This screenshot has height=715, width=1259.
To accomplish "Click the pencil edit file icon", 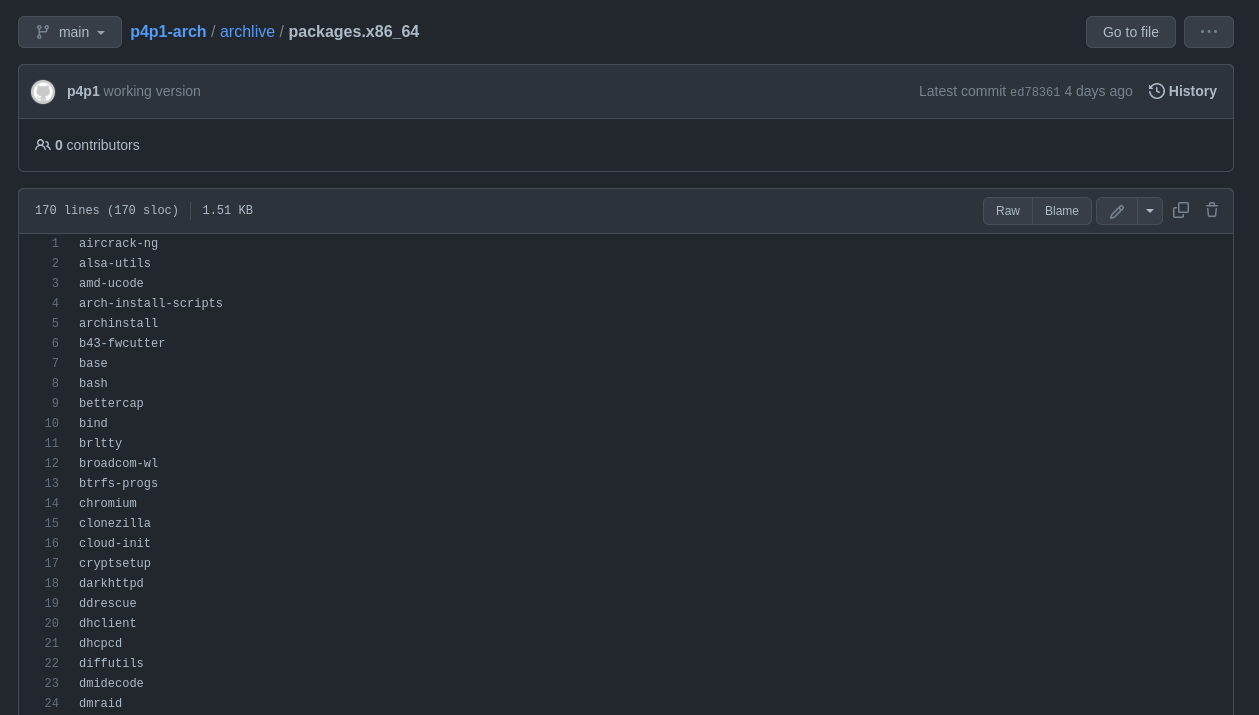I will 1117,211.
